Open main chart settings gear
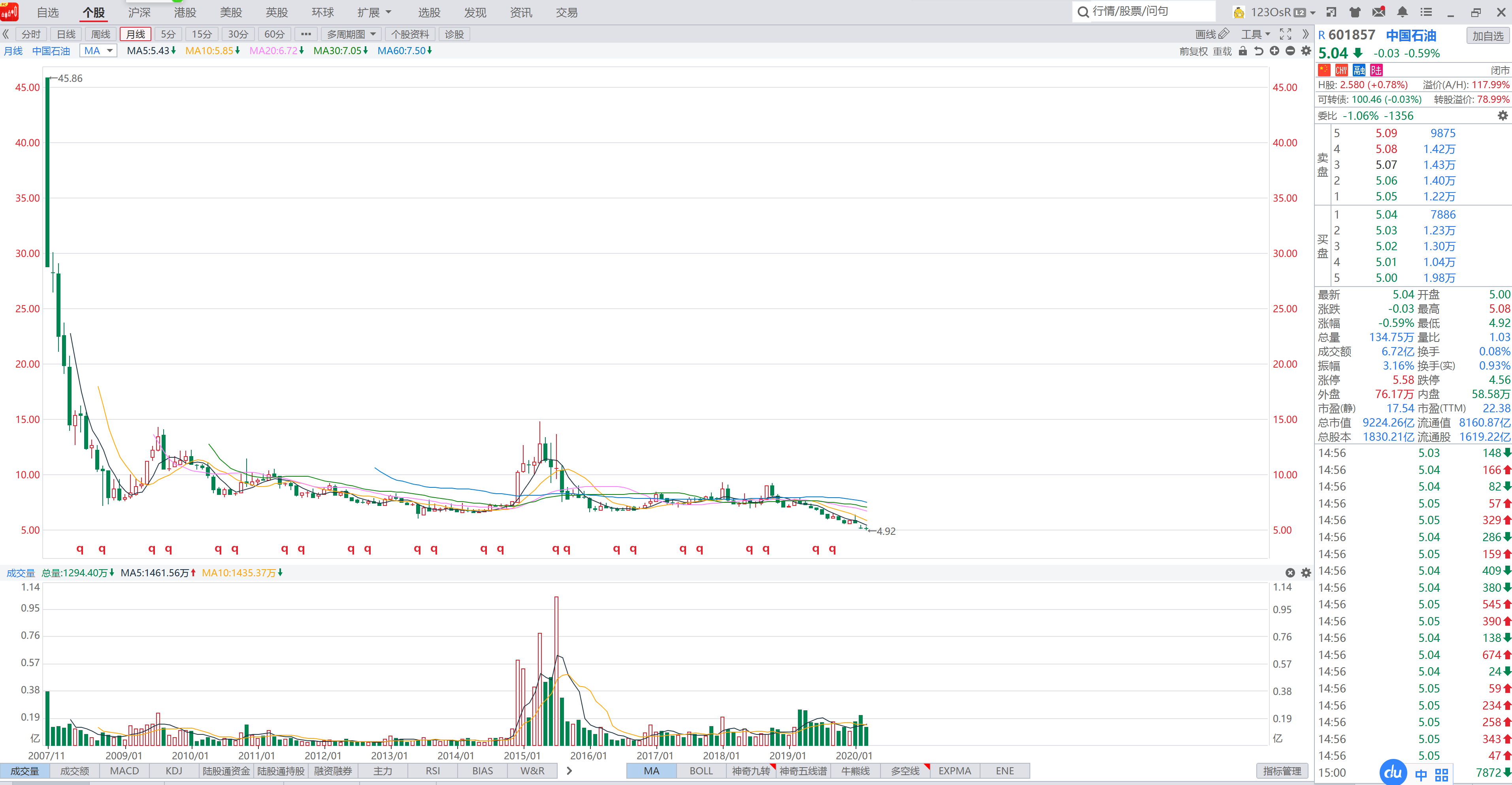Screen dimensions: 1512x785 pyautogui.click(x=1306, y=51)
